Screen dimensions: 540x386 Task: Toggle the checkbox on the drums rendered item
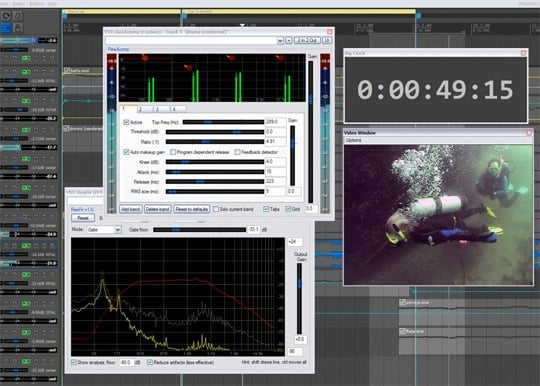click(66, 128)
